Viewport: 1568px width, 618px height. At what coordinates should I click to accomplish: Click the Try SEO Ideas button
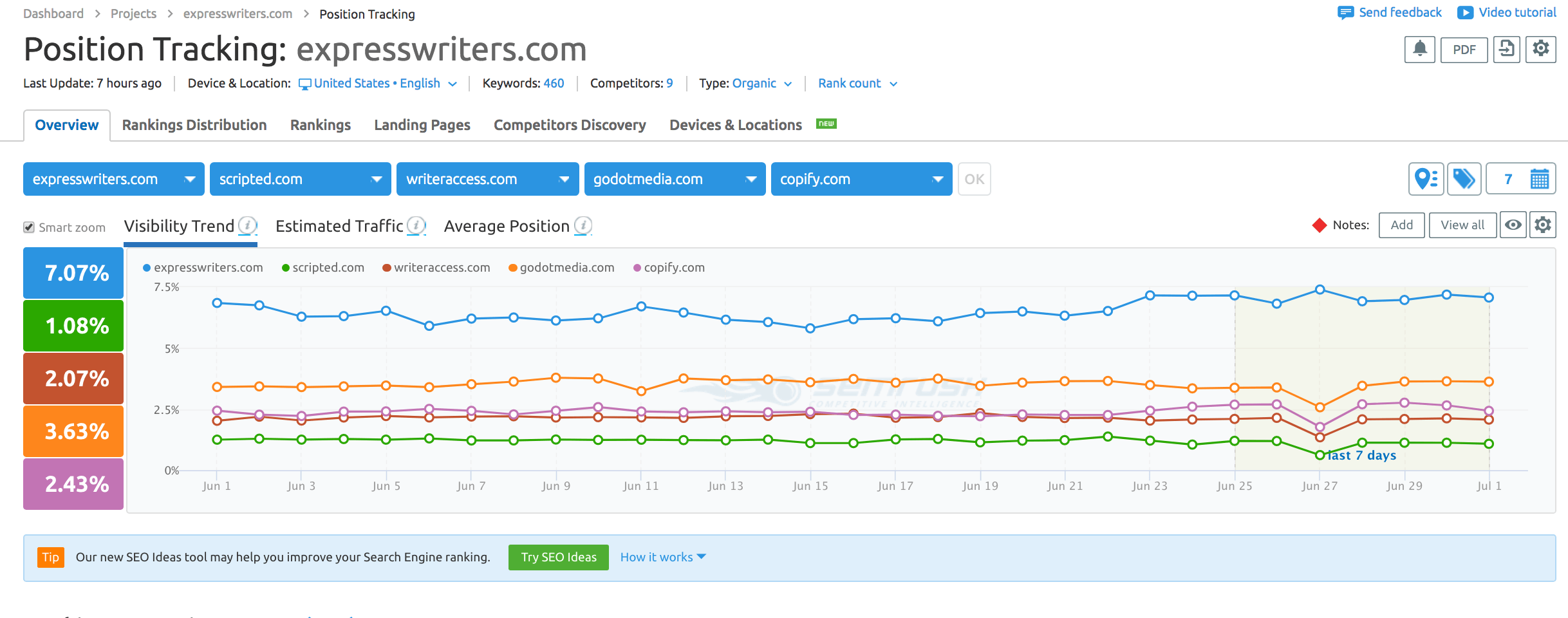pos(559,557)
